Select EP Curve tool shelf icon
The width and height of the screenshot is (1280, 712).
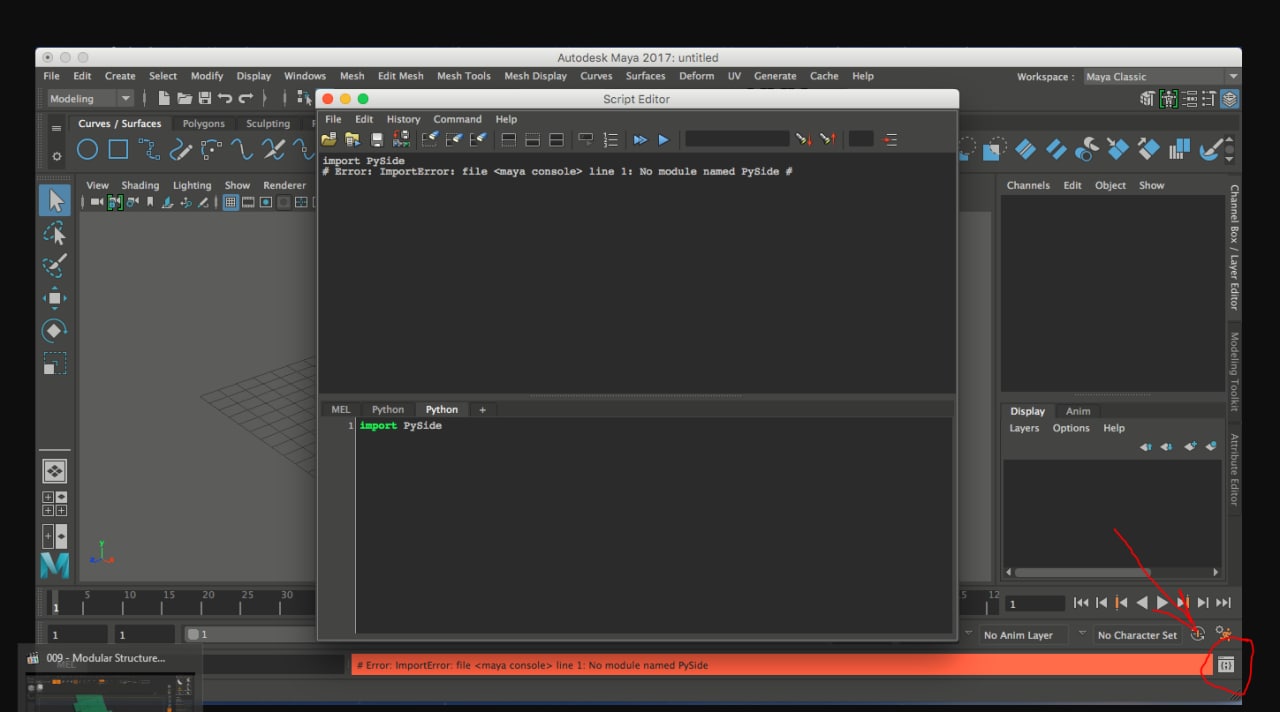[149, 150]
